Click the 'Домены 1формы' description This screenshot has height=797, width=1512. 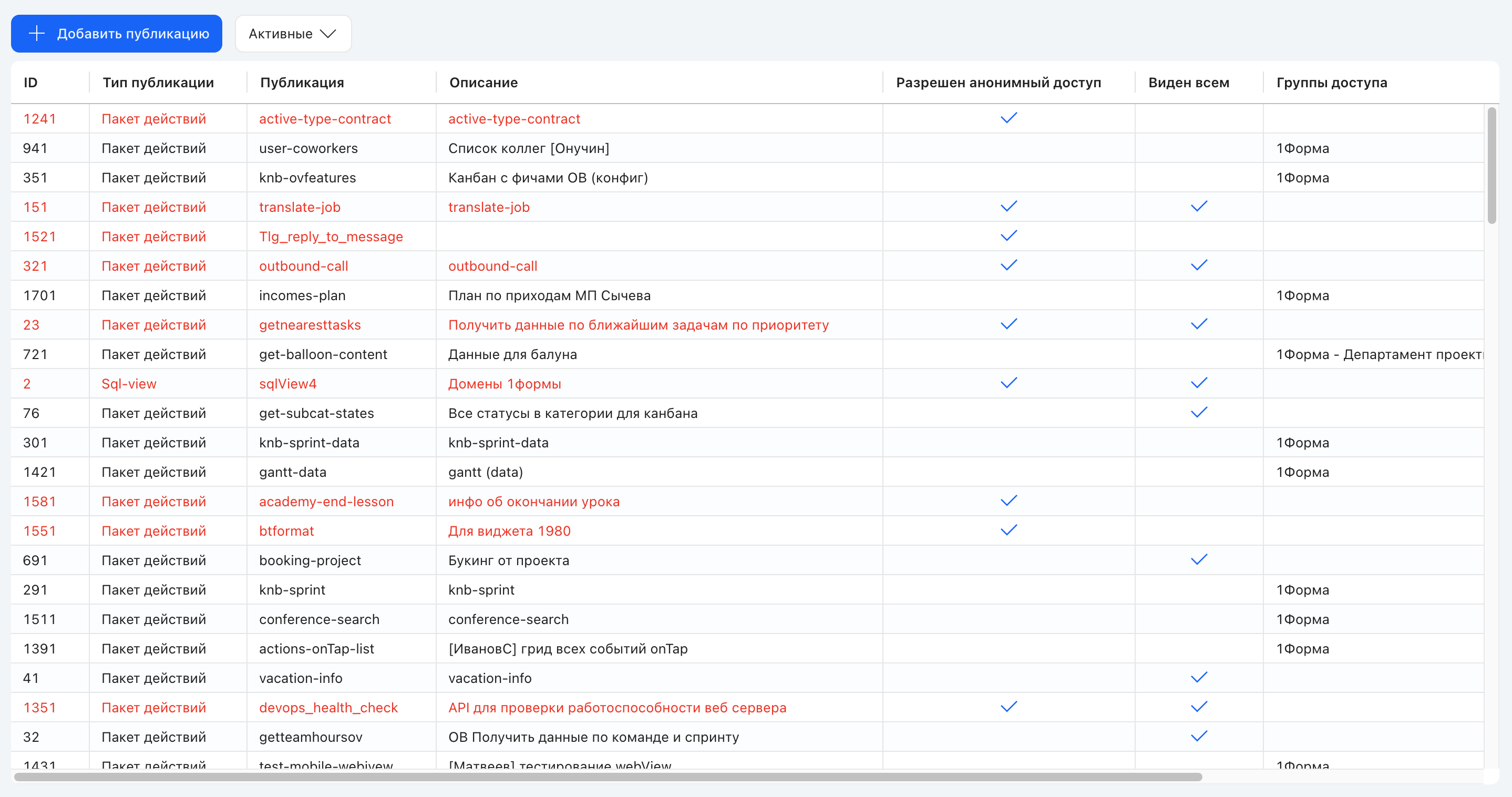pos(504,384)
